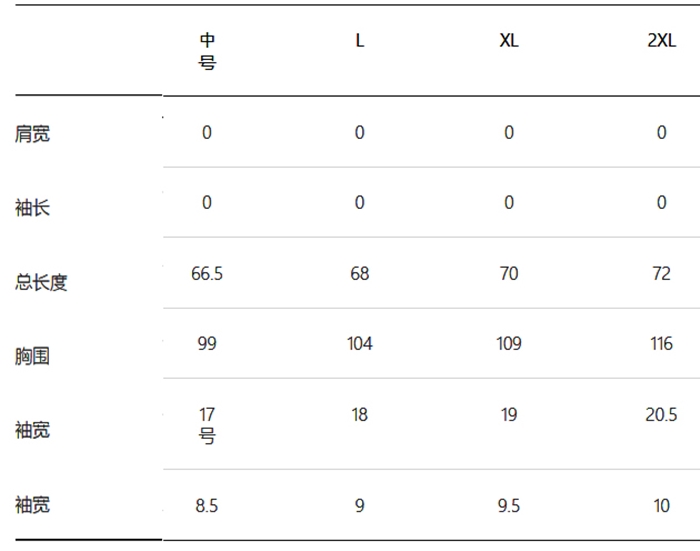The height and width of the screenshot is (551, 700).
Task: Select the 中号 size column header
Action: click(207, 51)
